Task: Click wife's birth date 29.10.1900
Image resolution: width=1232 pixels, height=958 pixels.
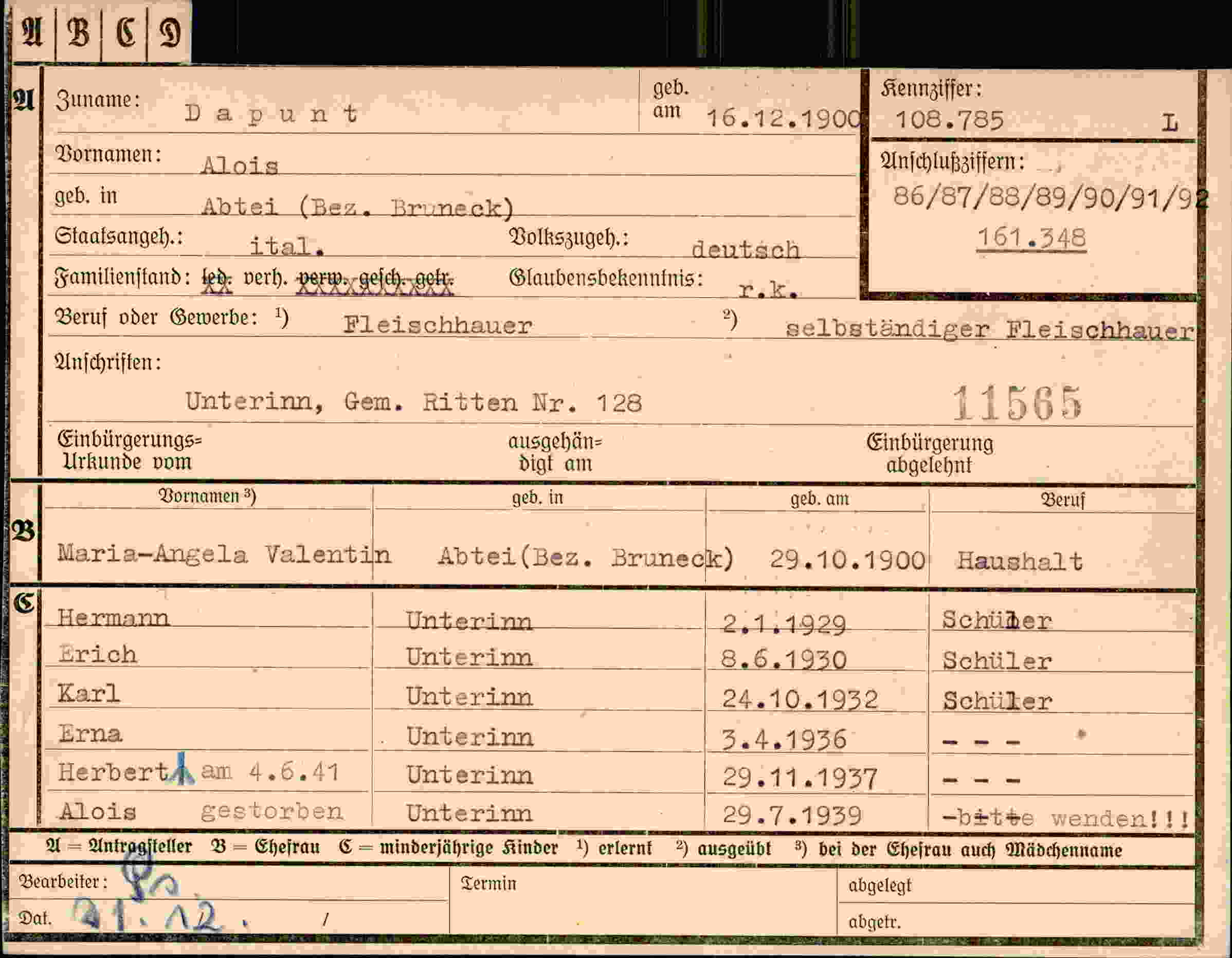Action: coord(847,560)
